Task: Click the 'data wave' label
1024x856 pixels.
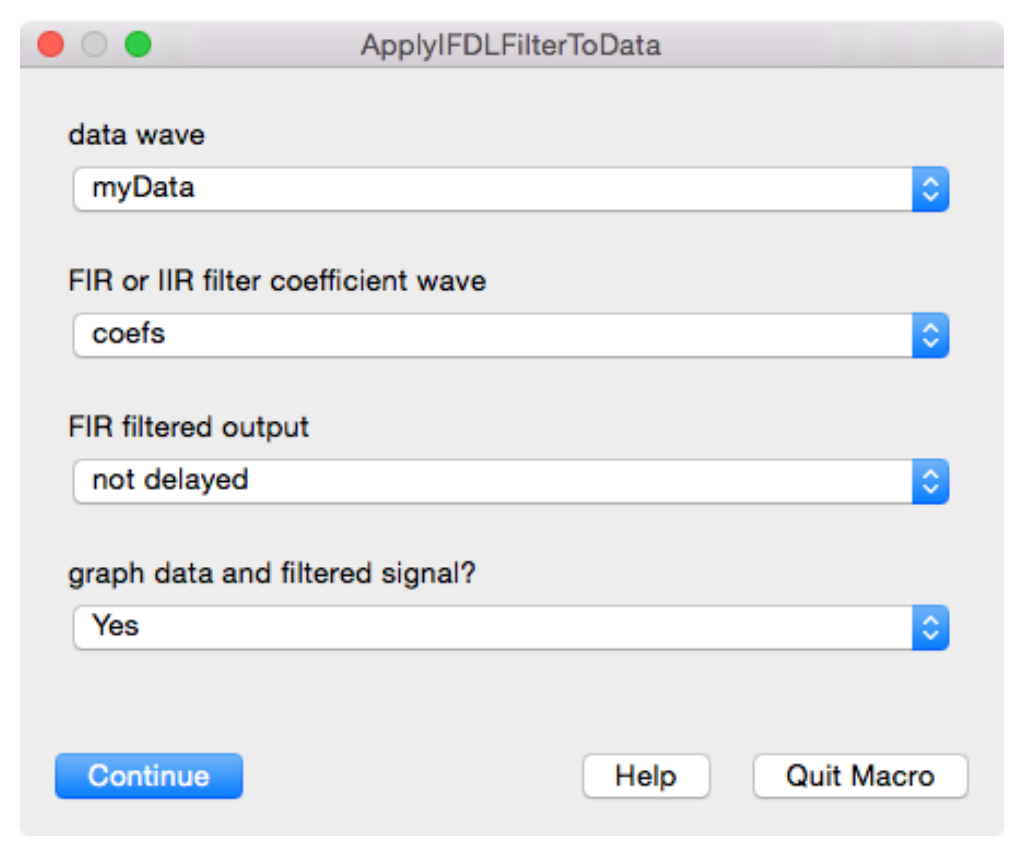Action: tap(136, 135)
